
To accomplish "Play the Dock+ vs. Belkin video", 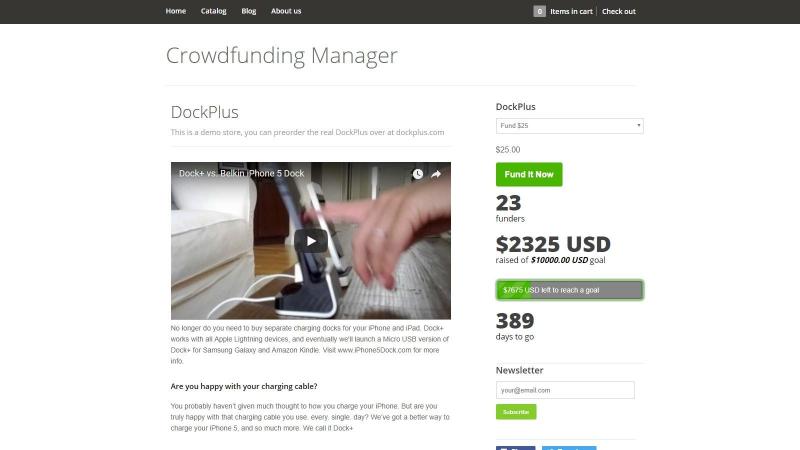I will click(311, 241).
